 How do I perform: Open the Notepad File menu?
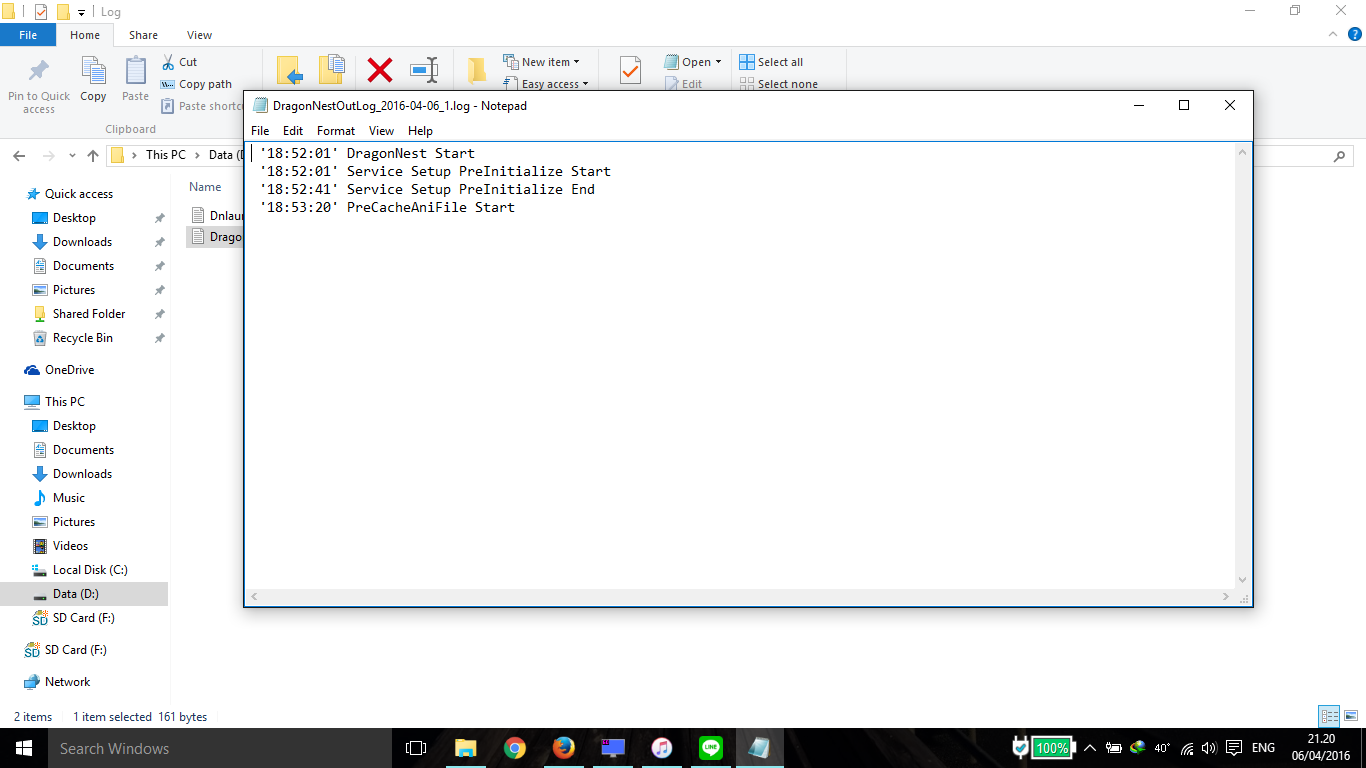coord(260,131)
